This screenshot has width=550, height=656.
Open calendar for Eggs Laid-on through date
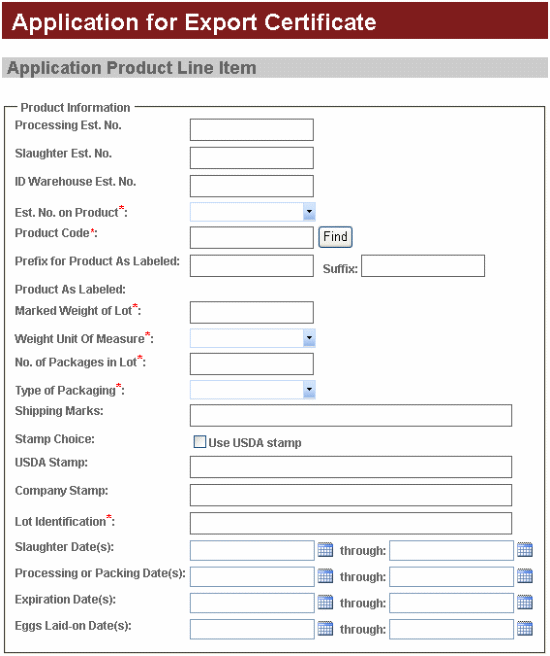524,629
